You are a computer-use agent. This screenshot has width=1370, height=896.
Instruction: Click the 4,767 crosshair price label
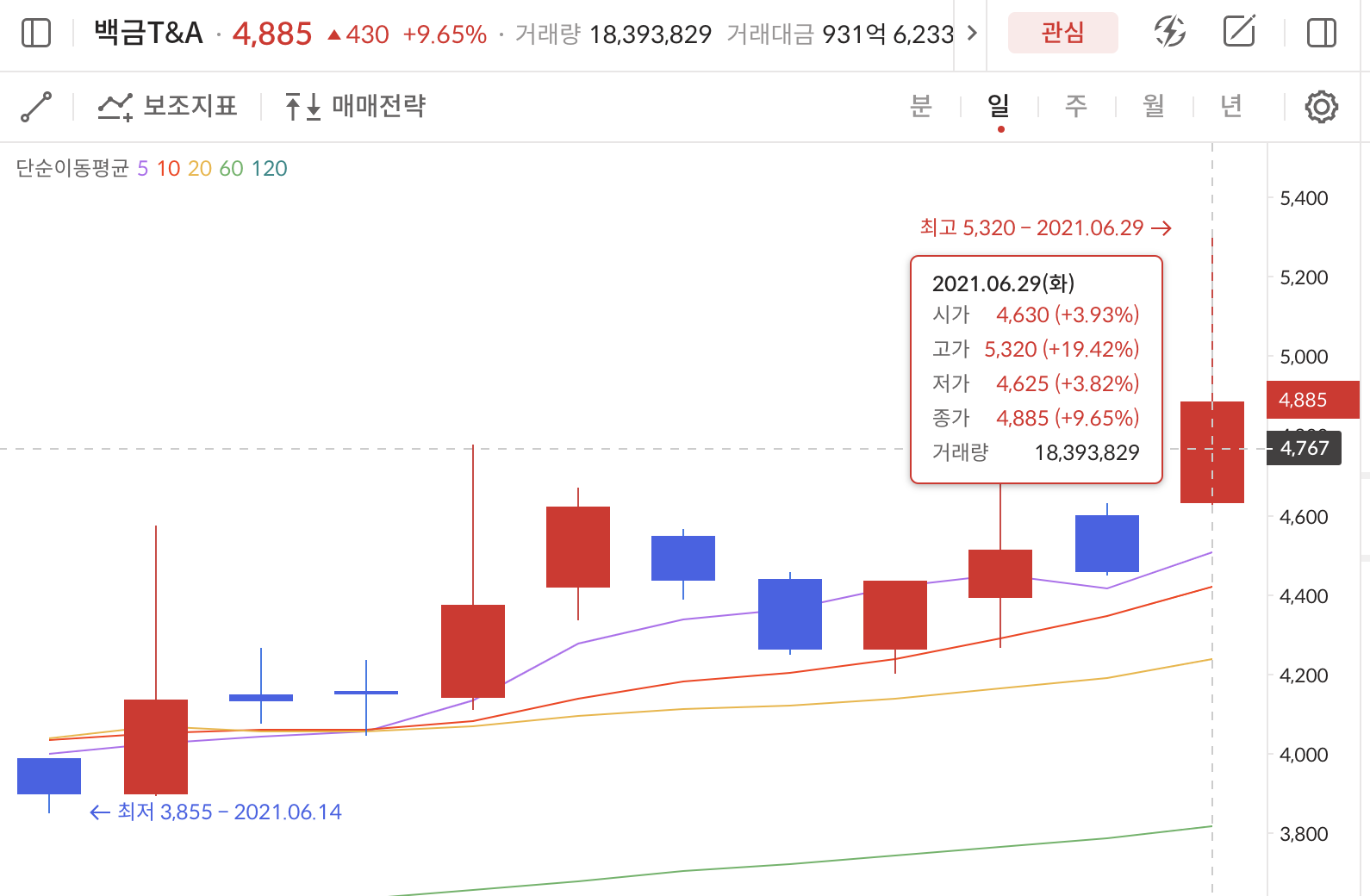1304,448
